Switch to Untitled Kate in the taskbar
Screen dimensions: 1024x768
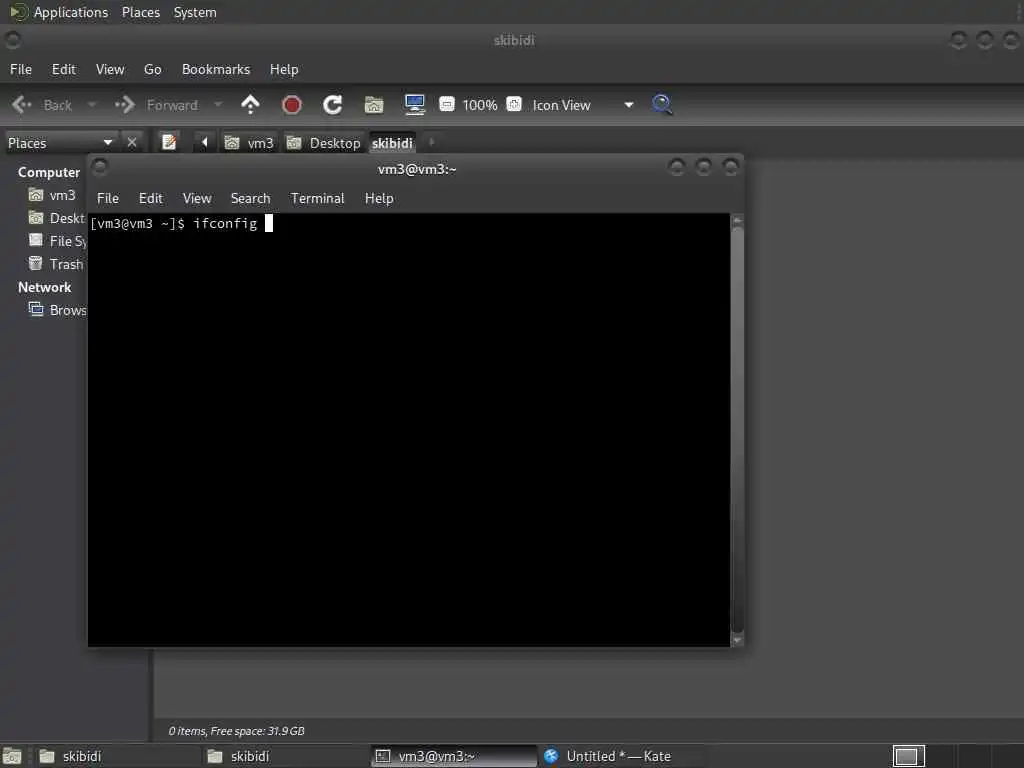tap(622, 756)
